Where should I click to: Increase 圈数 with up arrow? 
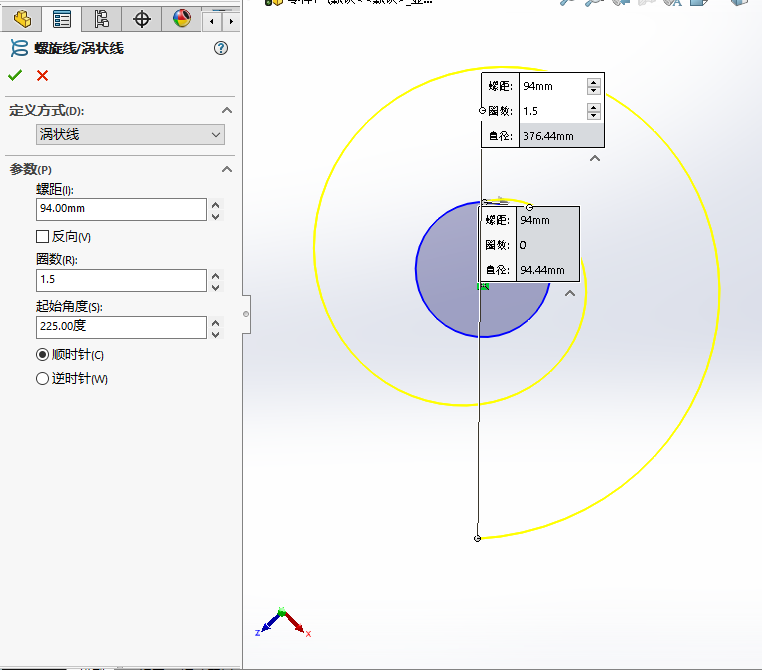click(216, 275)
